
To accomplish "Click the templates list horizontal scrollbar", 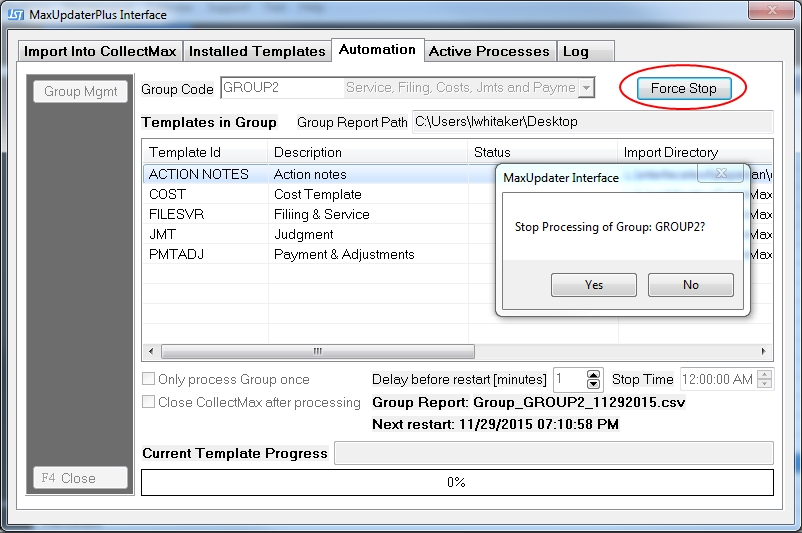I will click(318, 351).
